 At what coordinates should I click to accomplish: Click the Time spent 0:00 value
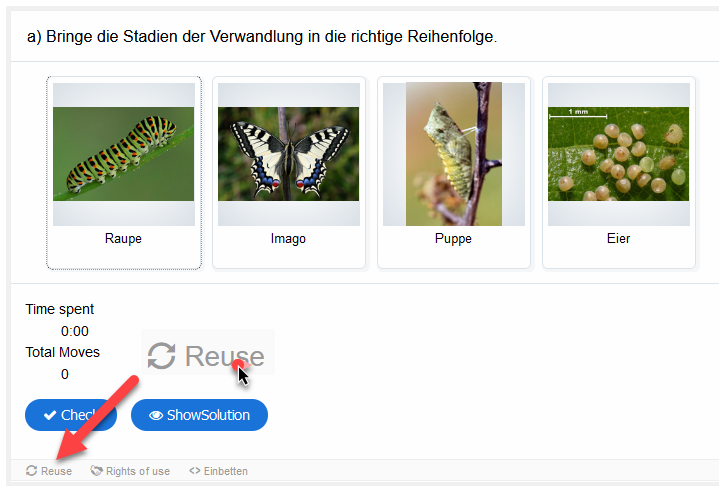coord(75,331)
